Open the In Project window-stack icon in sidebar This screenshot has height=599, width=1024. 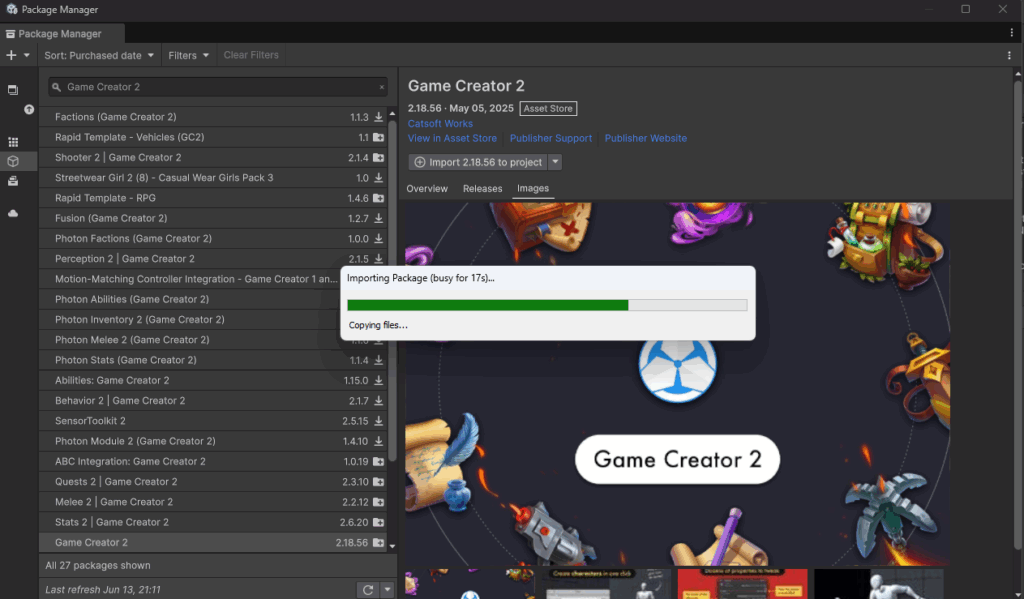click(x=12, y=89)
